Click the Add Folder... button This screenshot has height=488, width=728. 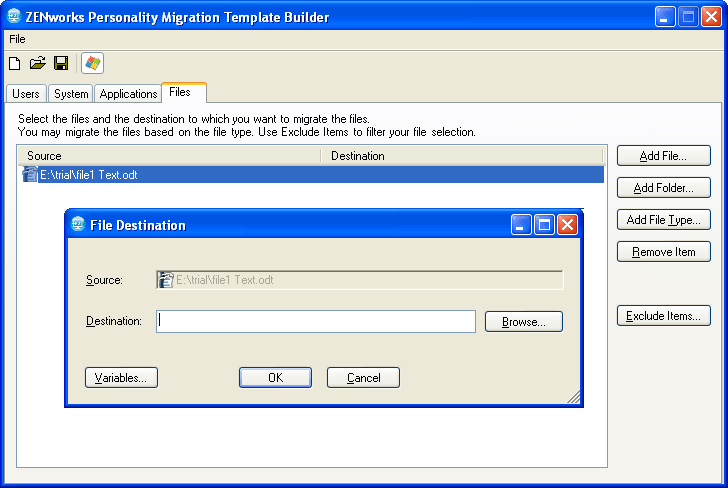click(x=663, y=188)
